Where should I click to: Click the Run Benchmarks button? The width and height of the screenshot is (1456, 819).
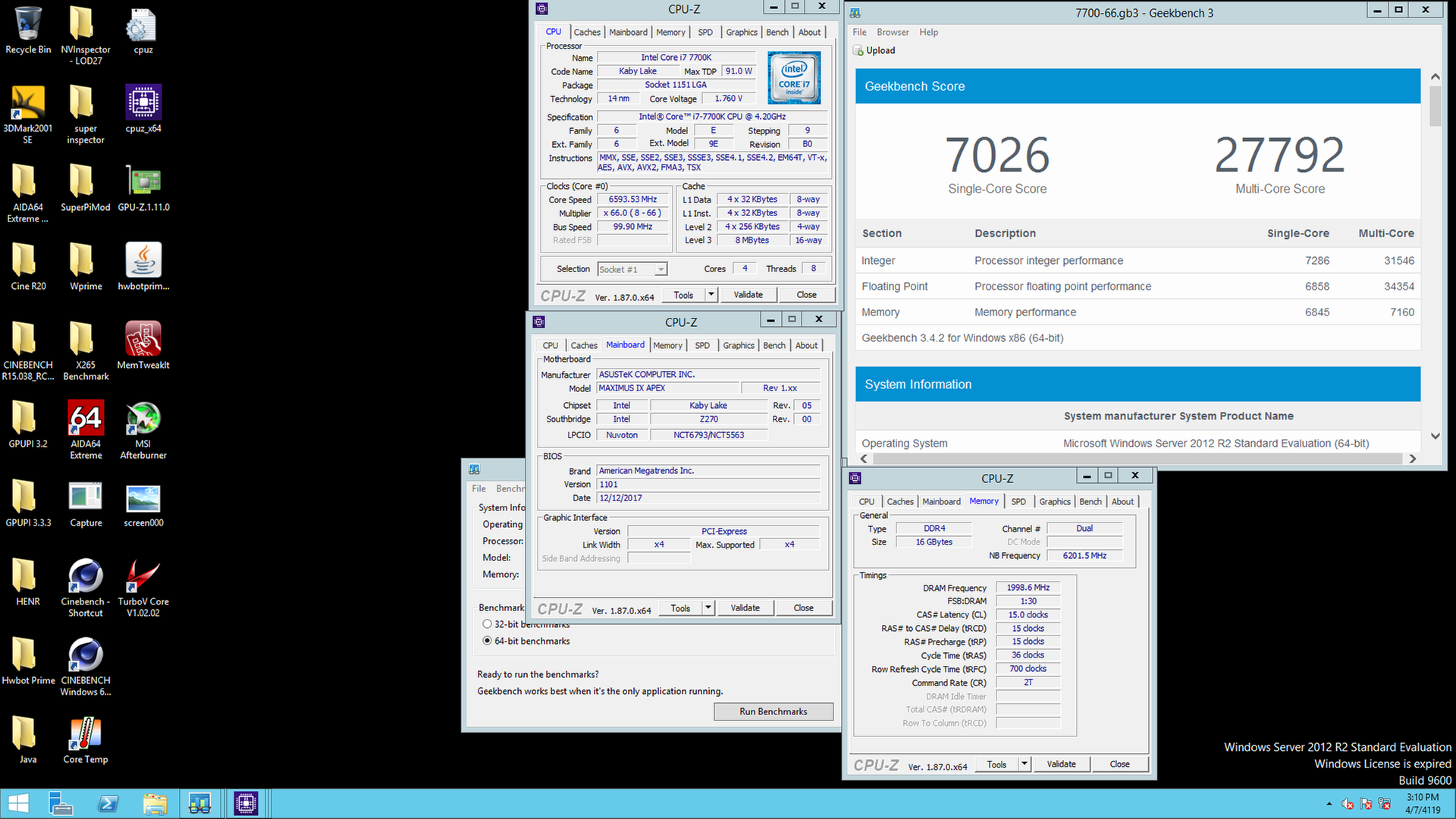point(773,711)
